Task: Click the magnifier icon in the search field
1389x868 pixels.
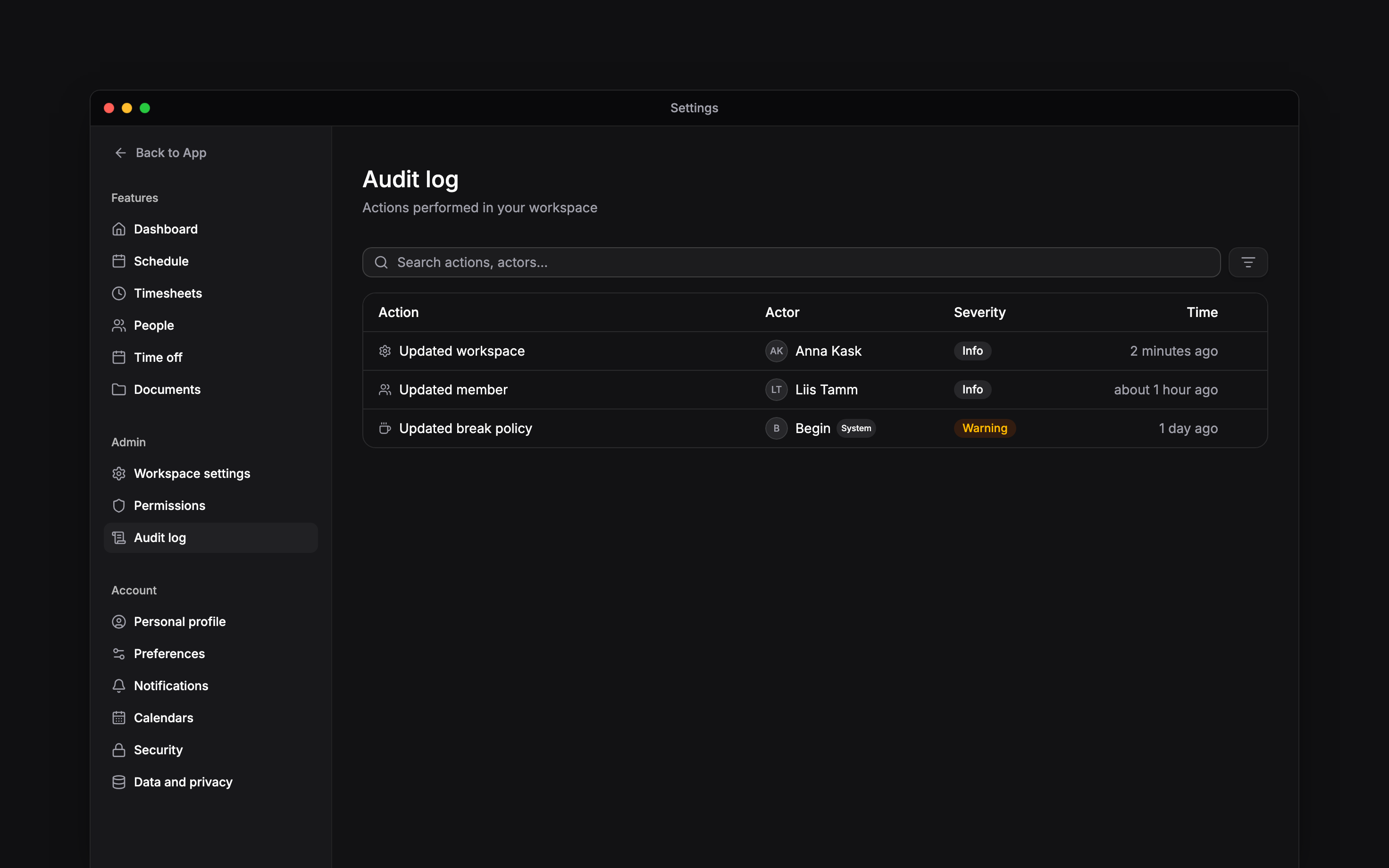Action: [381, 262]
